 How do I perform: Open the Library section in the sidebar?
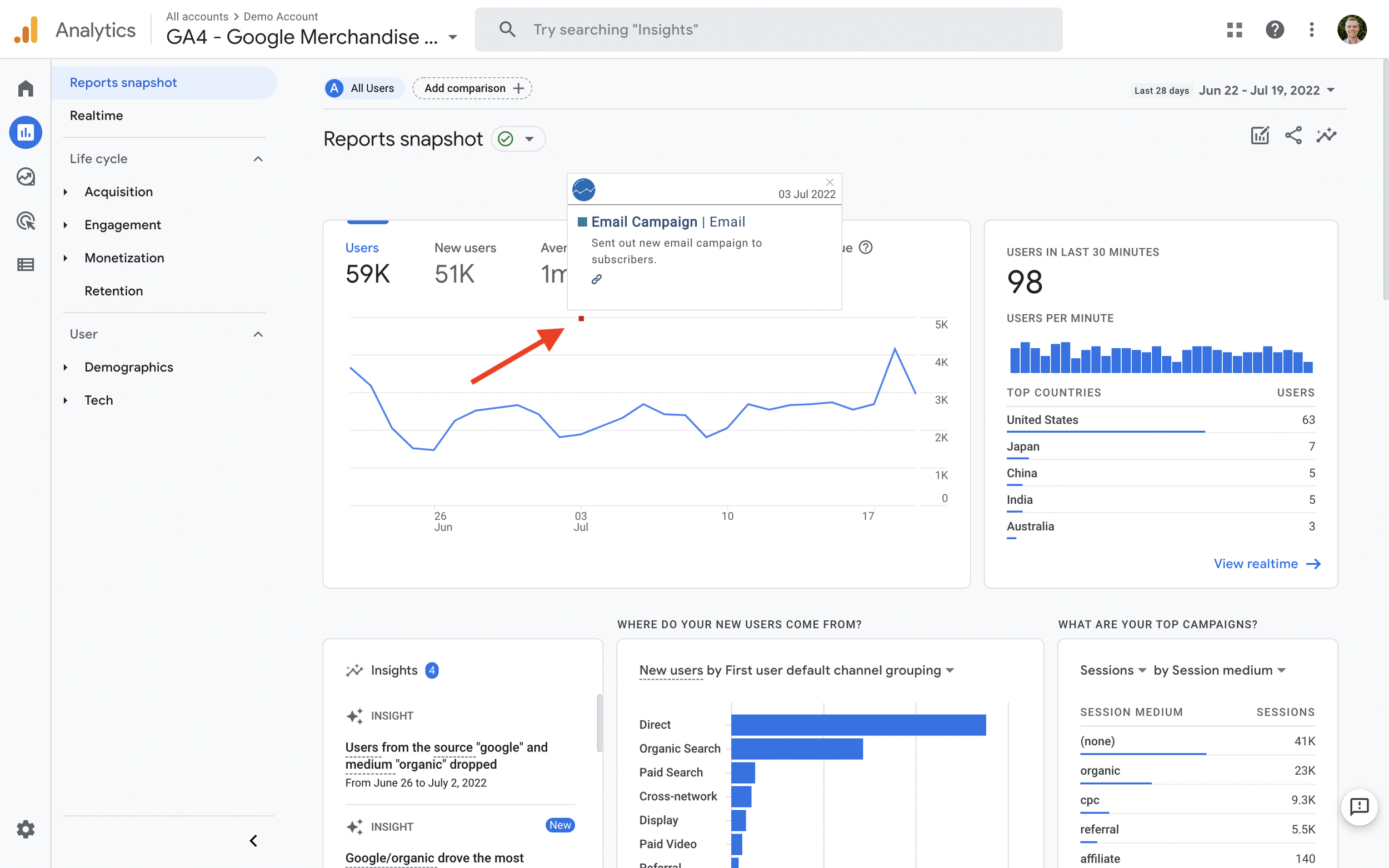tap(25, 264)
